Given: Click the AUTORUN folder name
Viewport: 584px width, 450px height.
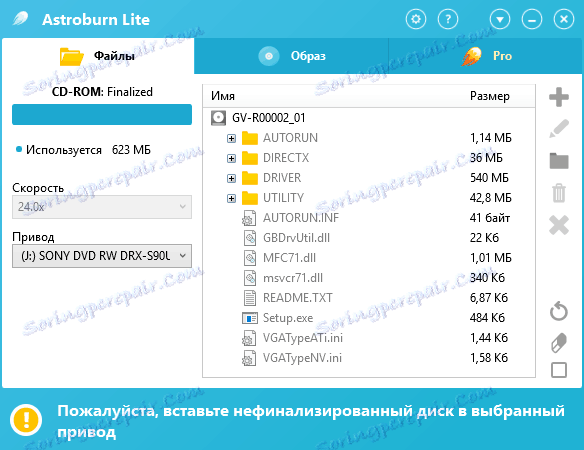Looking at the screenshot, I should click(x=290, y=138).
